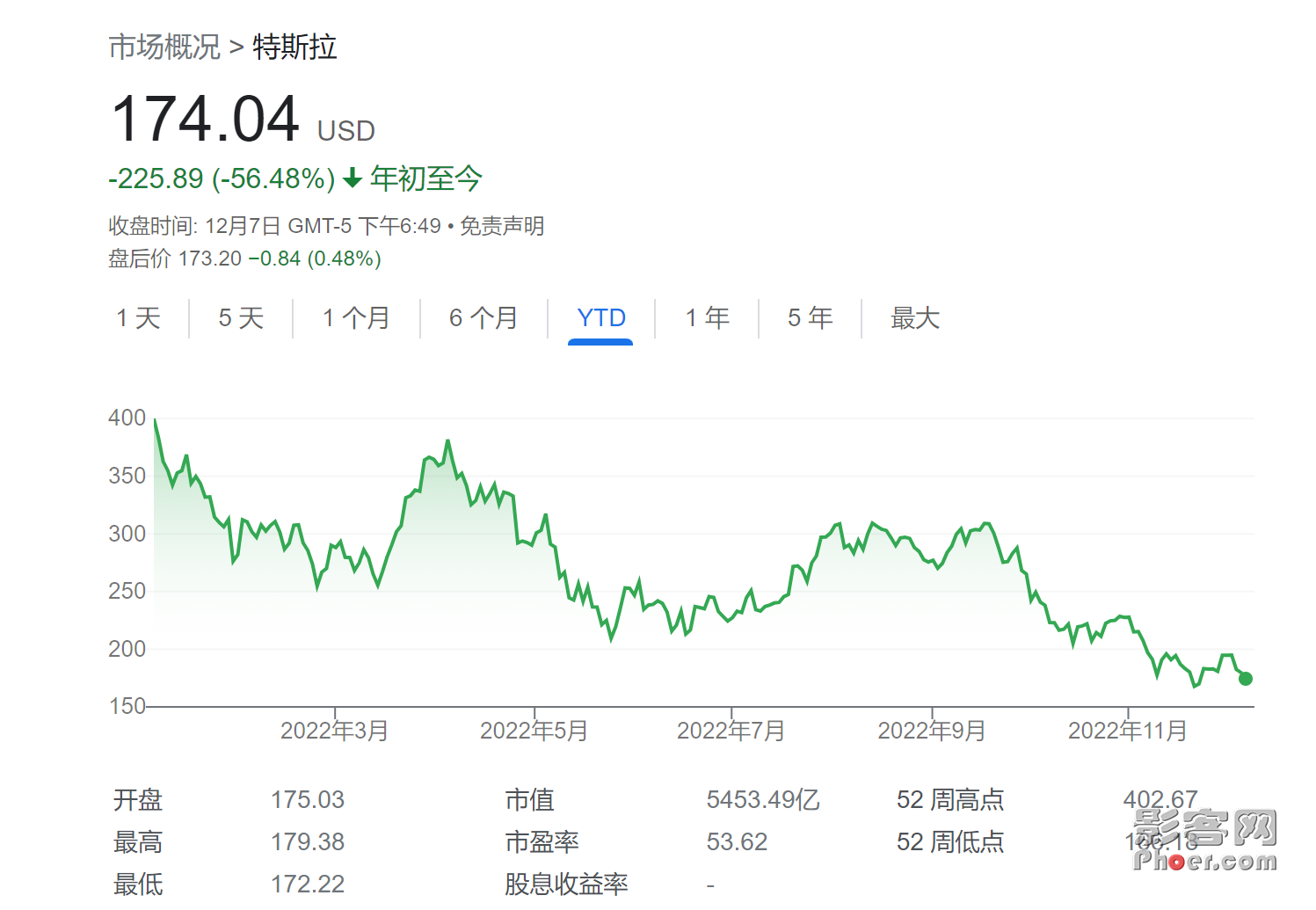Click the 52 周高点 value 402.67
The width and height of the screenshot is (1316, 910).
(x=1160, y=800)
